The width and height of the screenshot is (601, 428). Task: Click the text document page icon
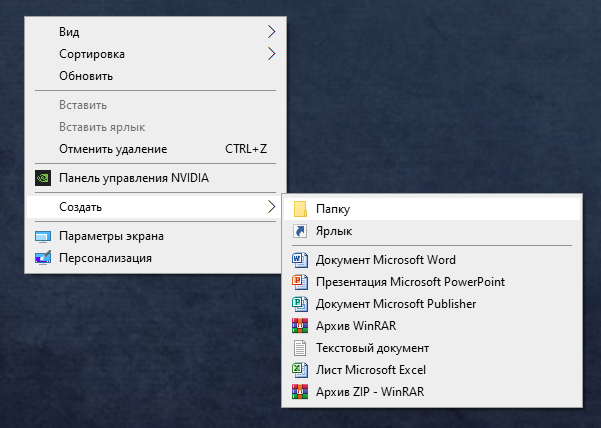pos(300,348)
